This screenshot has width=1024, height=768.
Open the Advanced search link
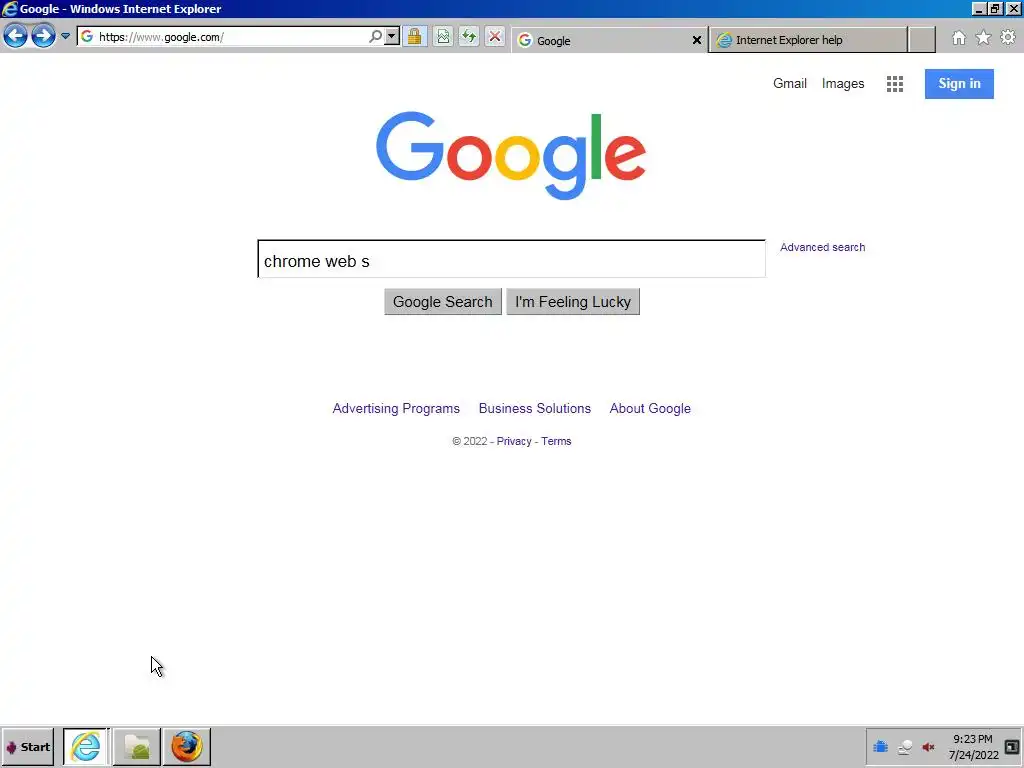822,248
